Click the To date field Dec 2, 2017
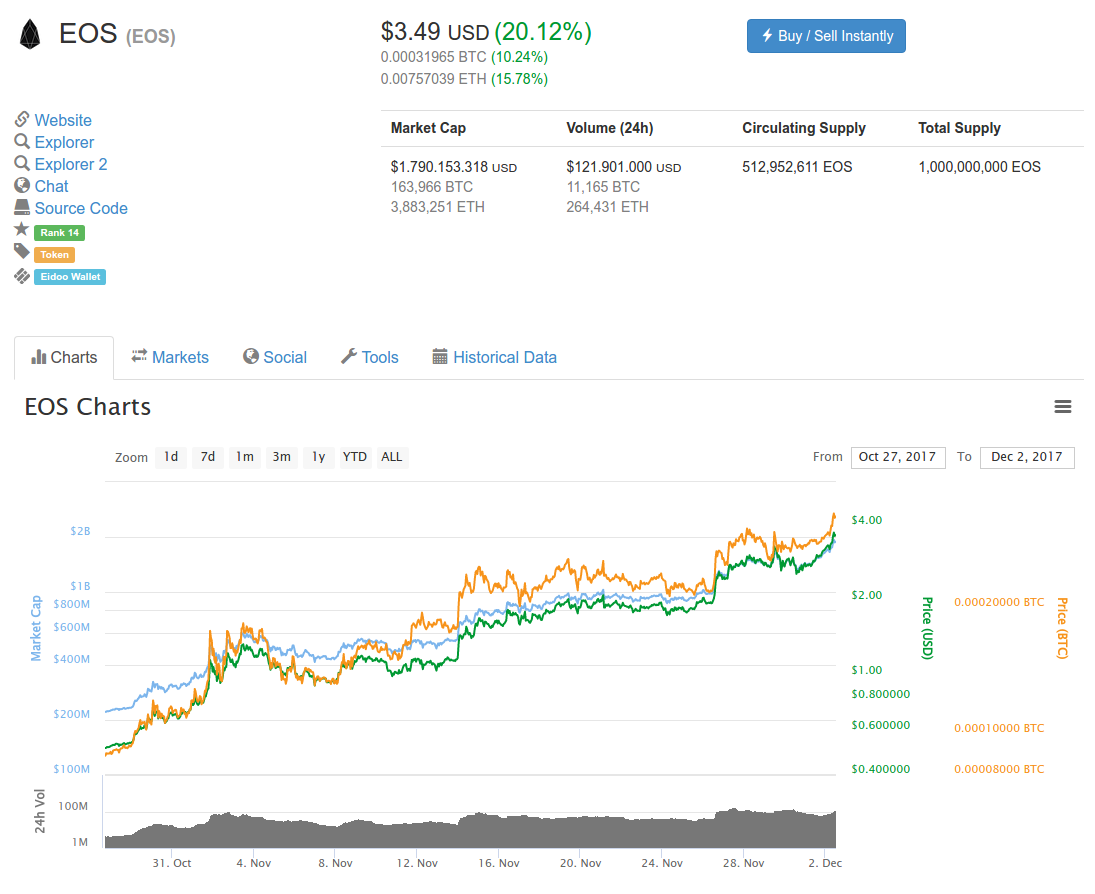This screenshot has height=894, width=1095. click(x=1027, y=457)
